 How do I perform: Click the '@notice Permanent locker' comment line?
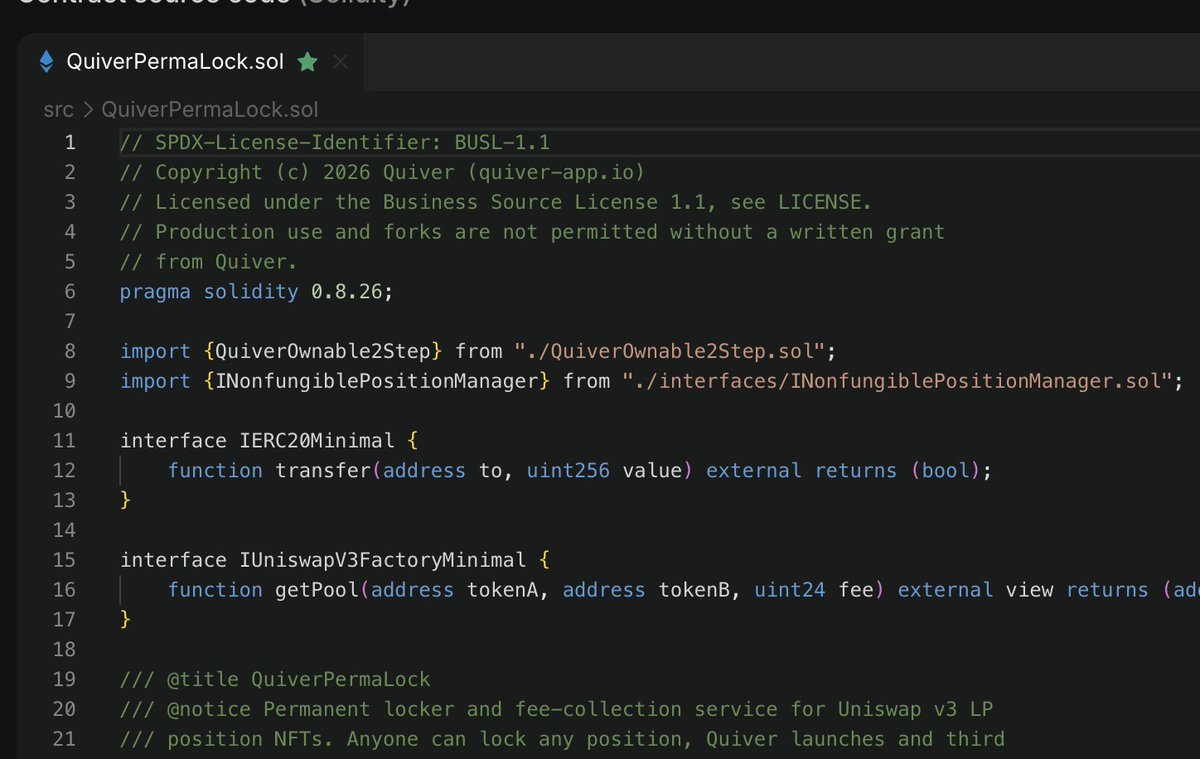coord(556,710)
